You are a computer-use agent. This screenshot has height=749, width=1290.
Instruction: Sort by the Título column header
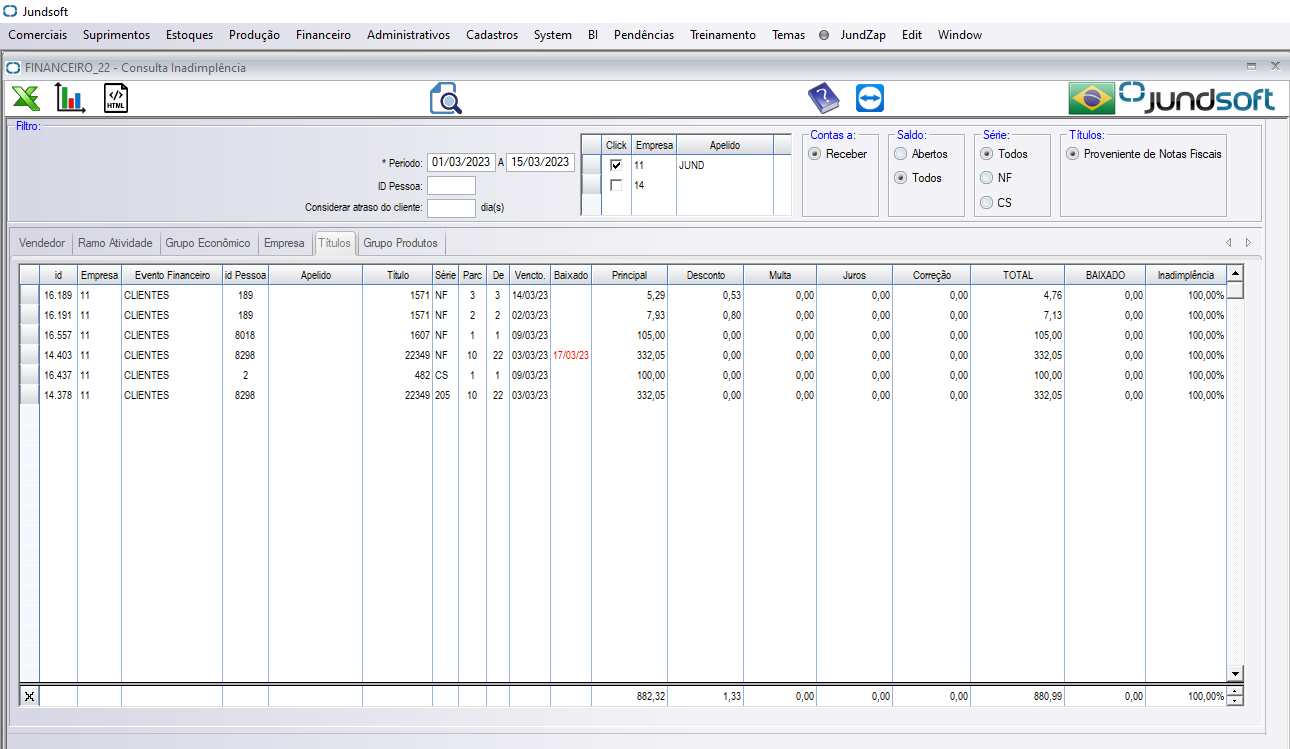click(x=398, y=275)
